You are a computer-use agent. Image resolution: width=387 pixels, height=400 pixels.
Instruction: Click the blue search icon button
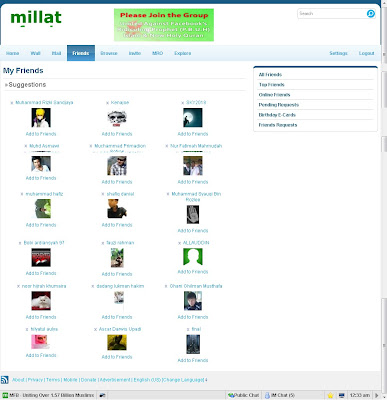coord(371,14)
